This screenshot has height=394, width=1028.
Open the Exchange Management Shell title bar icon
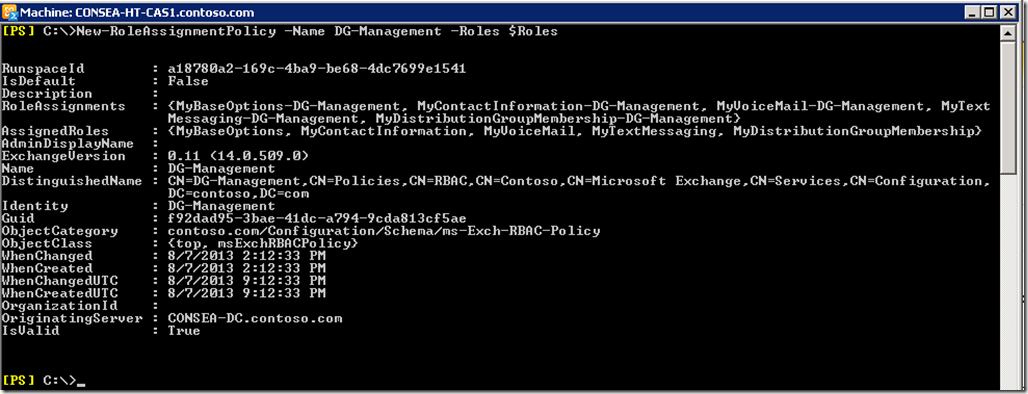10,12
